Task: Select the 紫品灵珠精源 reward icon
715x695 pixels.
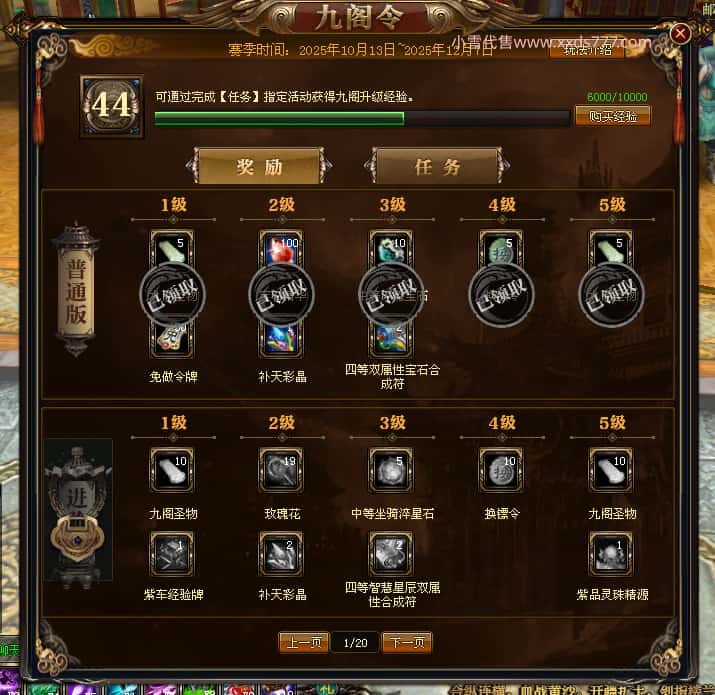Action: coord(611,554)
